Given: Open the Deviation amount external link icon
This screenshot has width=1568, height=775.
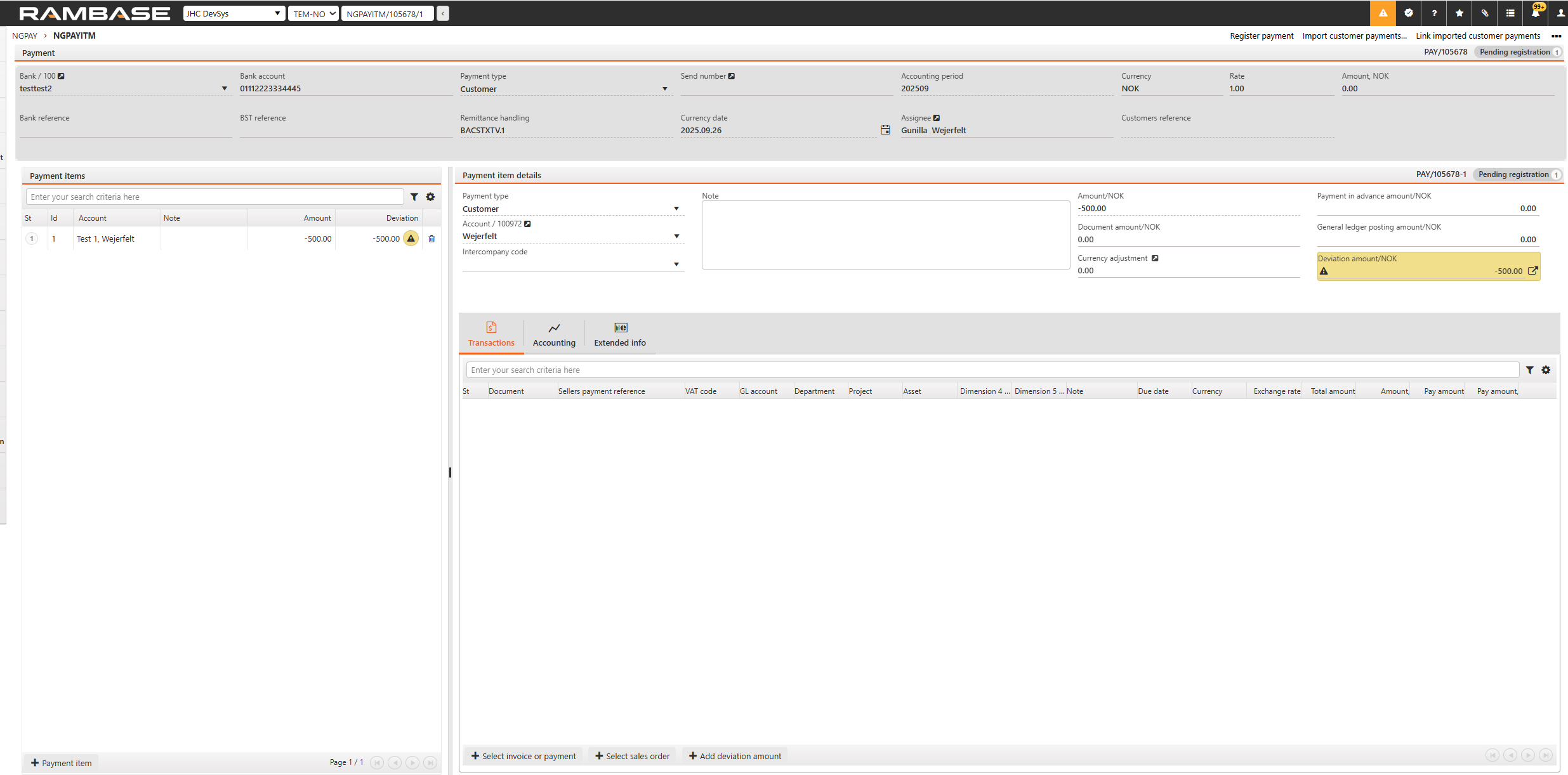Looking at the screenshot, I should pos(1532,271).
